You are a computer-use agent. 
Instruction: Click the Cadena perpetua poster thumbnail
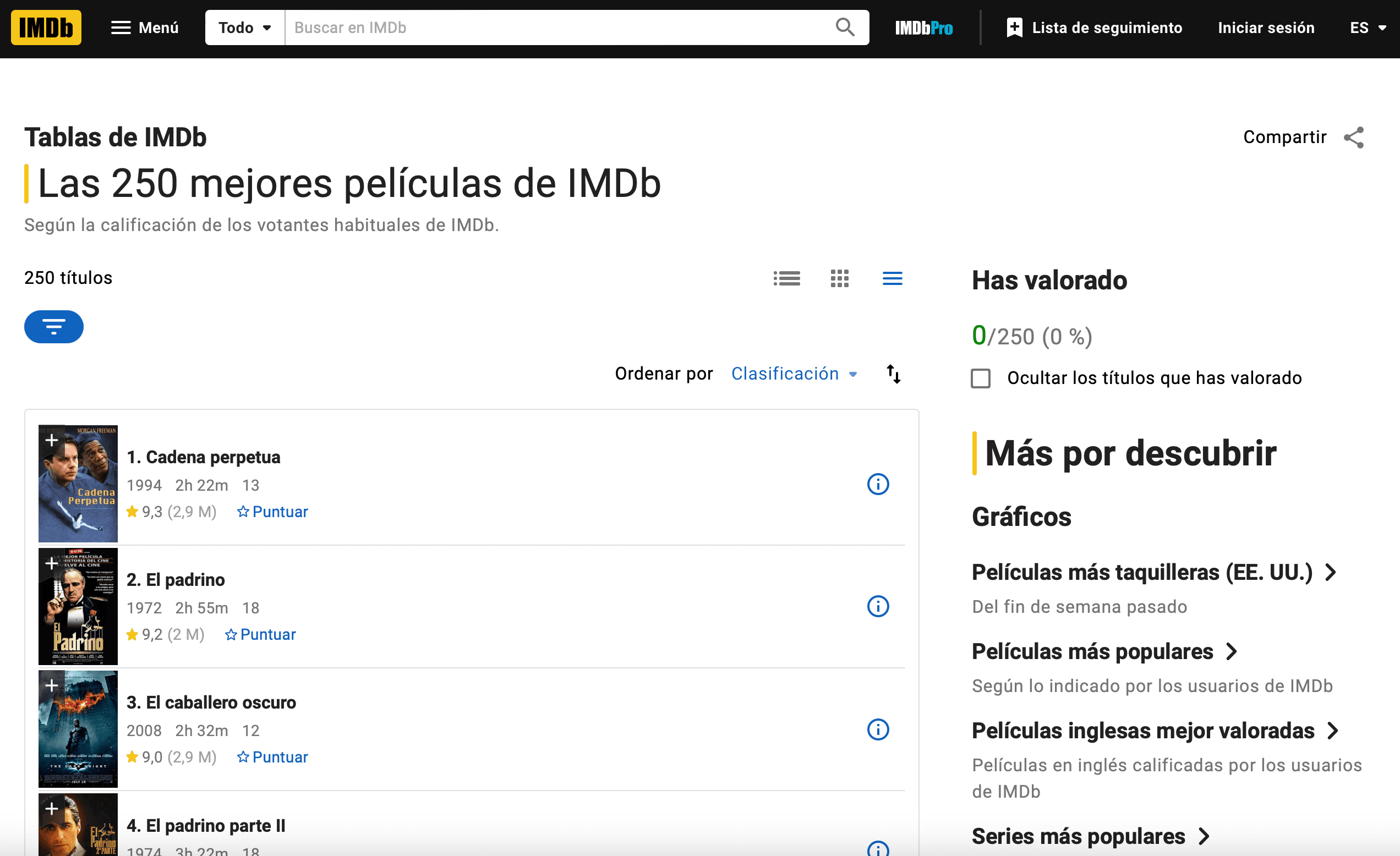78,484
